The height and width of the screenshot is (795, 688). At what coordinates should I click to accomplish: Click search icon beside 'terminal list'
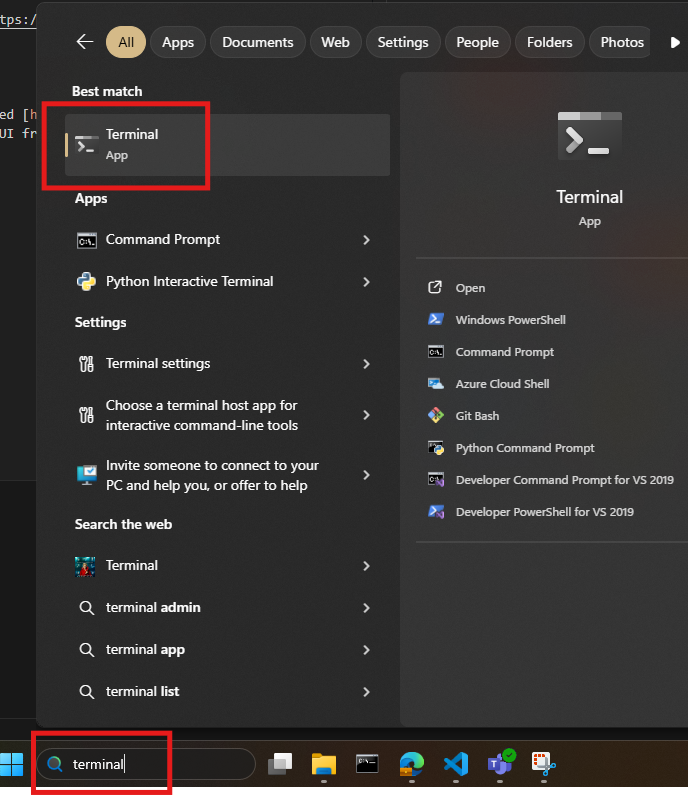[87, 692]
